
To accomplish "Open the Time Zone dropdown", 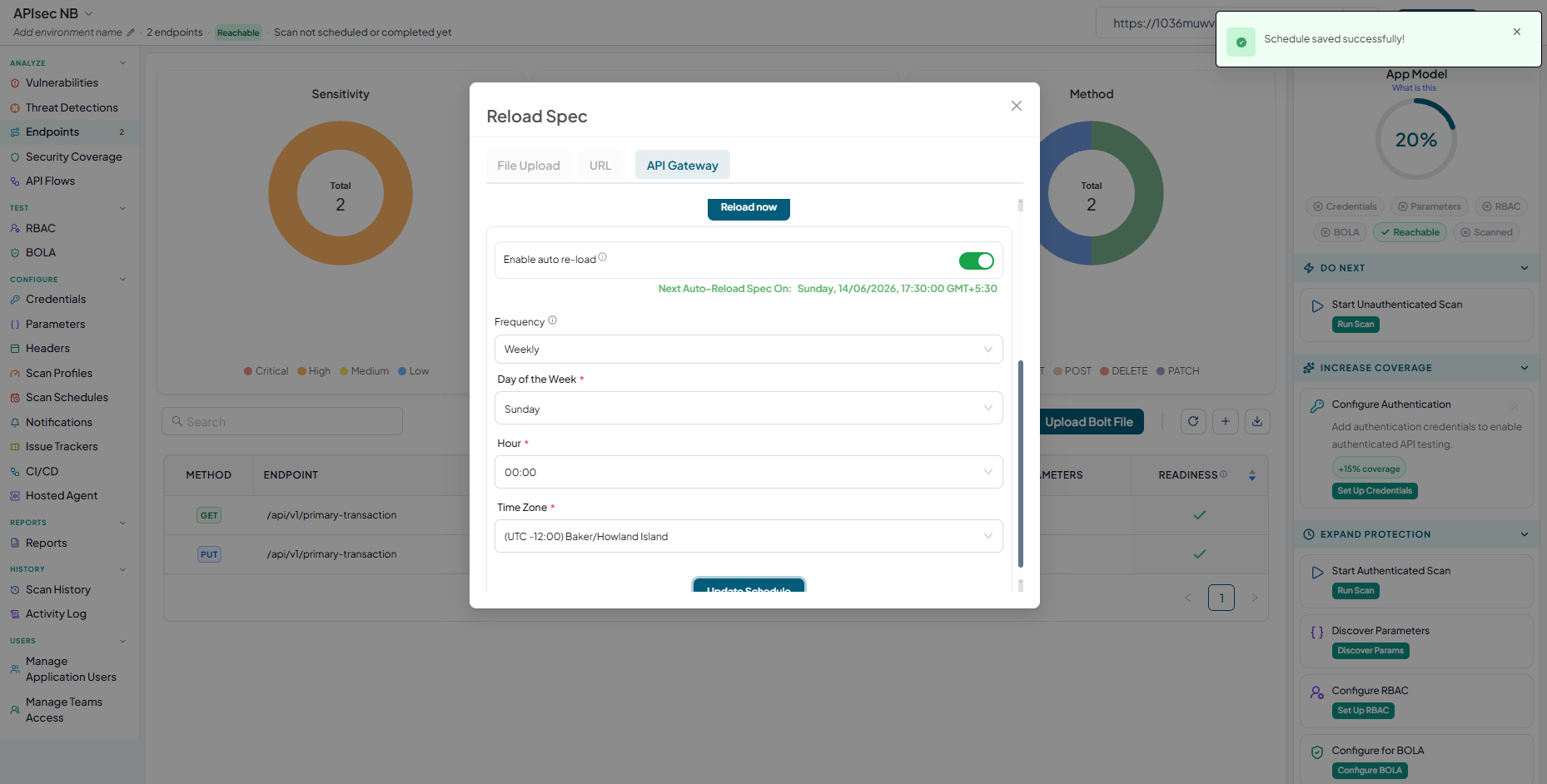I will click(749, 536).
